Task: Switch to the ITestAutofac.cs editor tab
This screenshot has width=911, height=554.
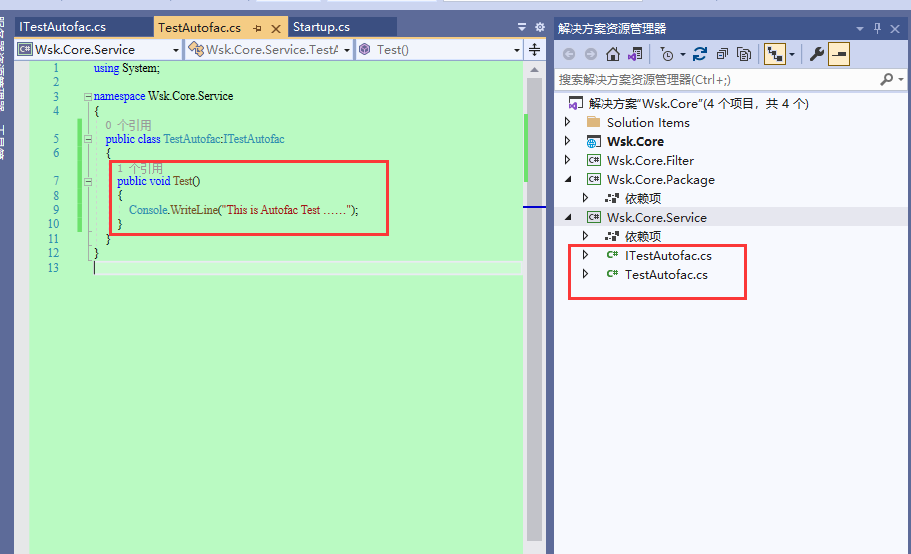Action: [x=62, y=27]
